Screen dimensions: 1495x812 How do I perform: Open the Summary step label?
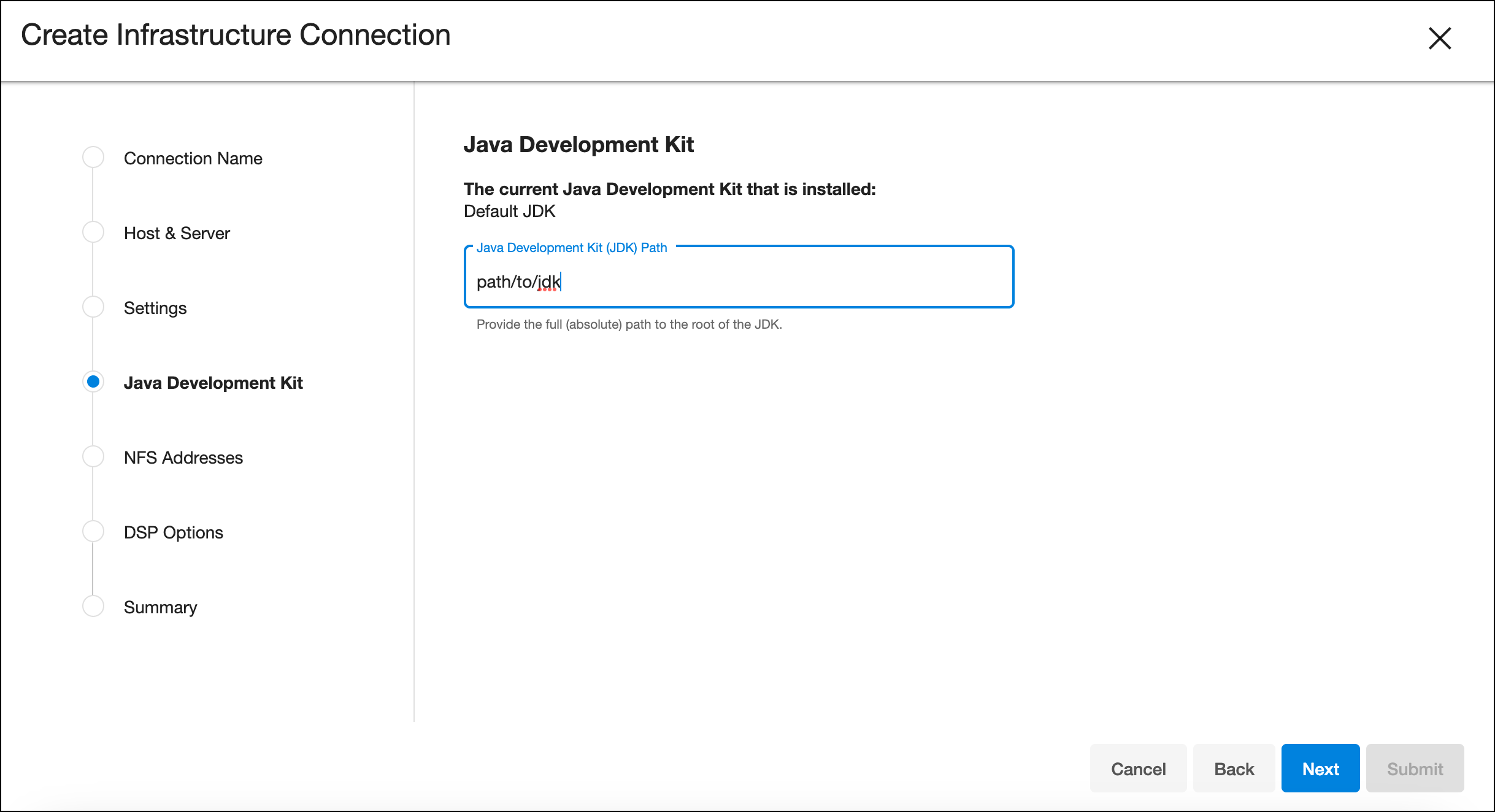pyautogui.click(x=161, y=607)
